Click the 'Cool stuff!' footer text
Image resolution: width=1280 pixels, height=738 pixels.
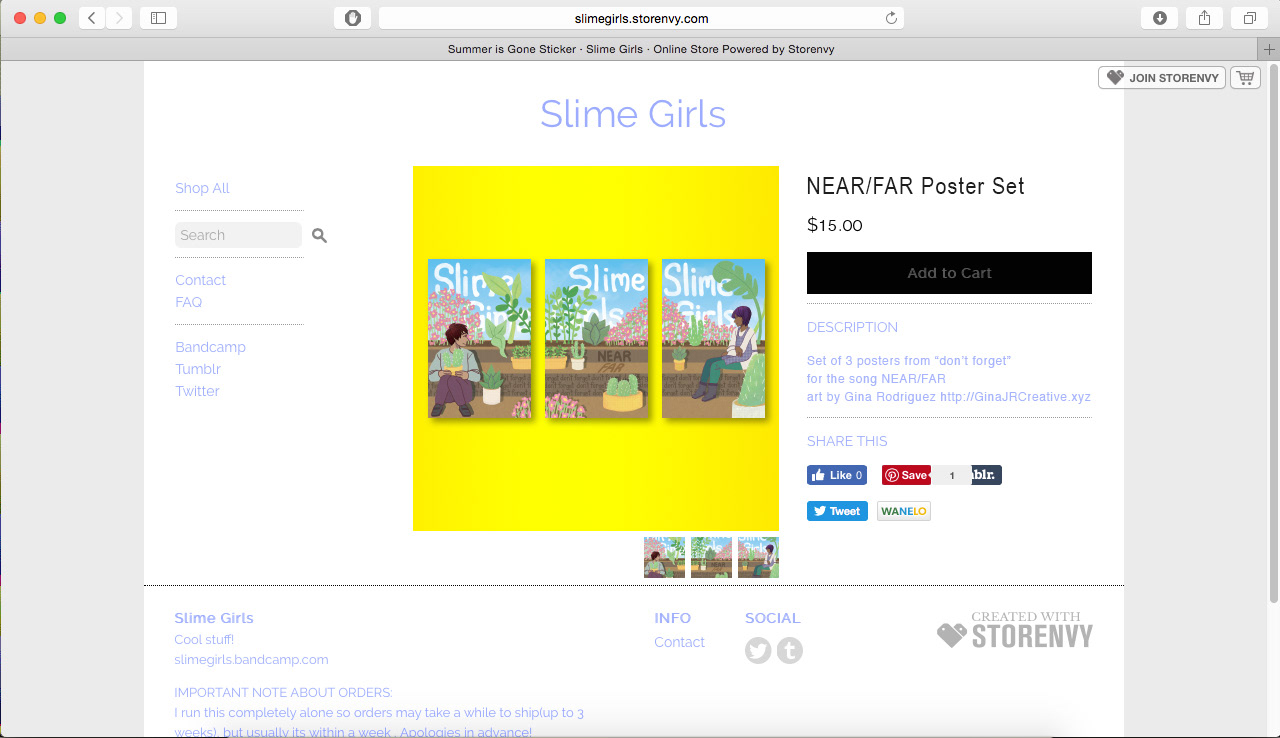(x=204, y=640)
